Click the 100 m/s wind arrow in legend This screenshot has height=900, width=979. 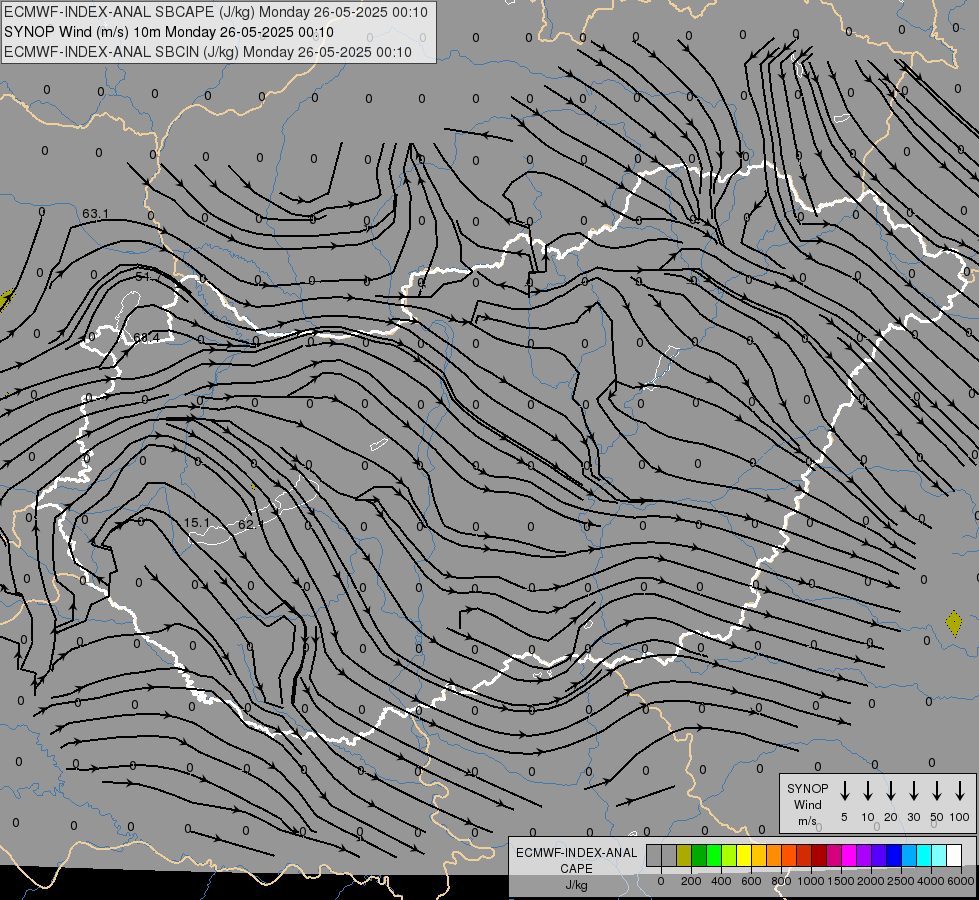960,790
